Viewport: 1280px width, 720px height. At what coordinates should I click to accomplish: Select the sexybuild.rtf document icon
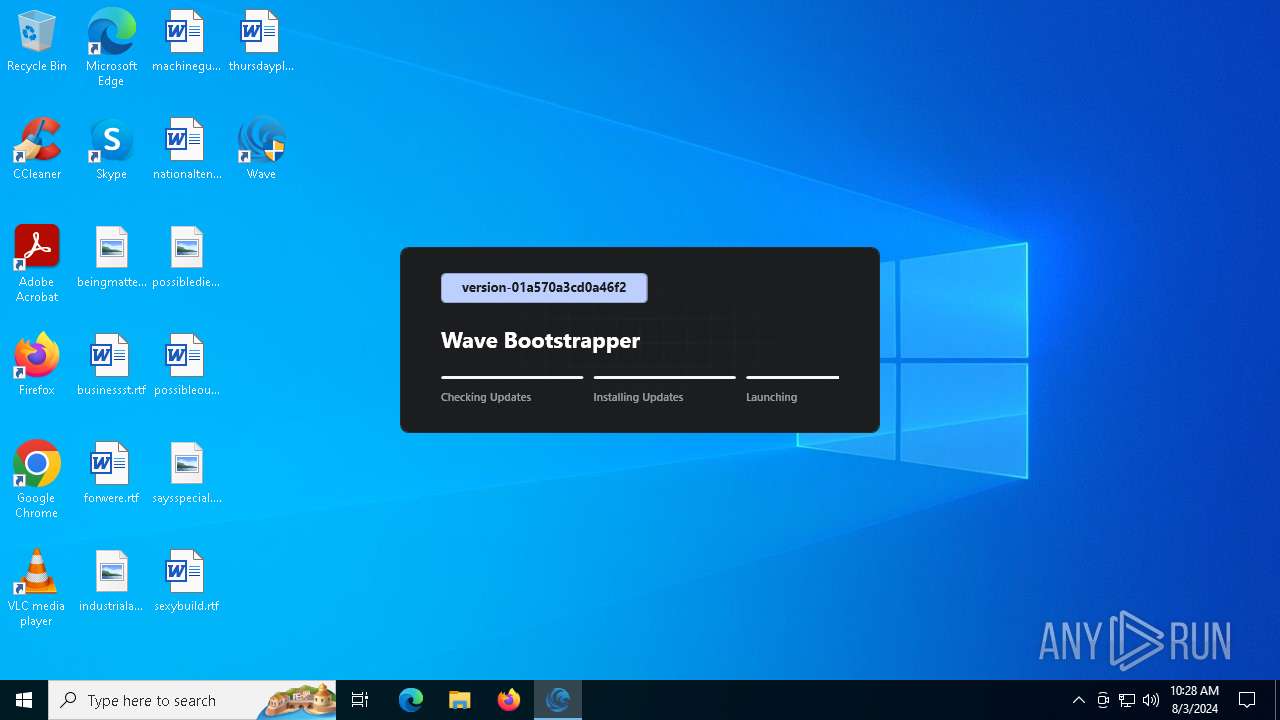tap(186, 581)
